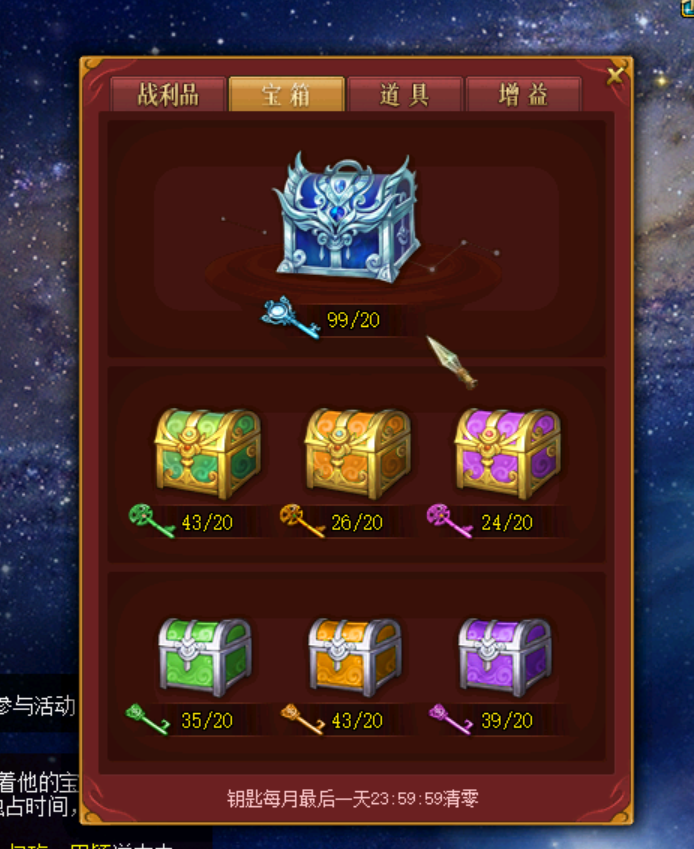This screenshot has height=849, width=694.
Task: Click the green key beside 43/20
Action: click(x=152, y=521)
